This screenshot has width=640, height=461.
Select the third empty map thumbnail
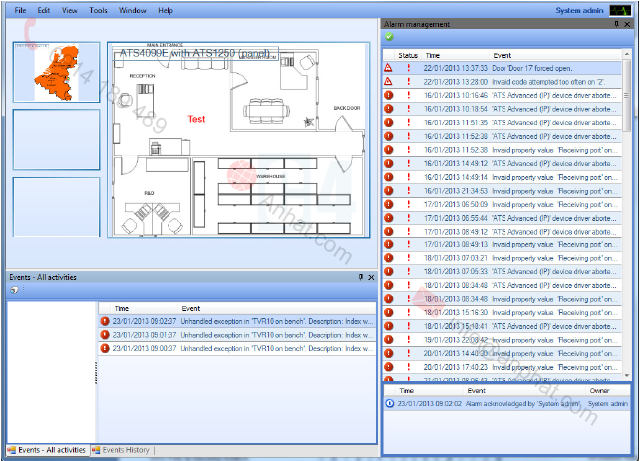(56, 207)
